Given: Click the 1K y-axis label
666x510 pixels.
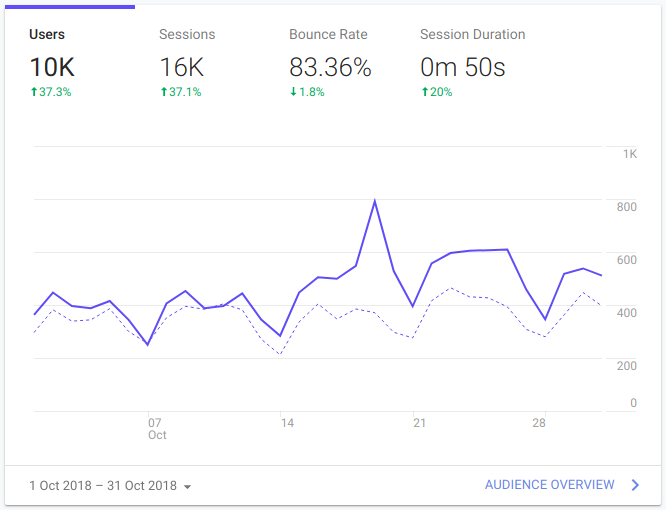Looking at the screenshot, I should [x=630, y=154].
